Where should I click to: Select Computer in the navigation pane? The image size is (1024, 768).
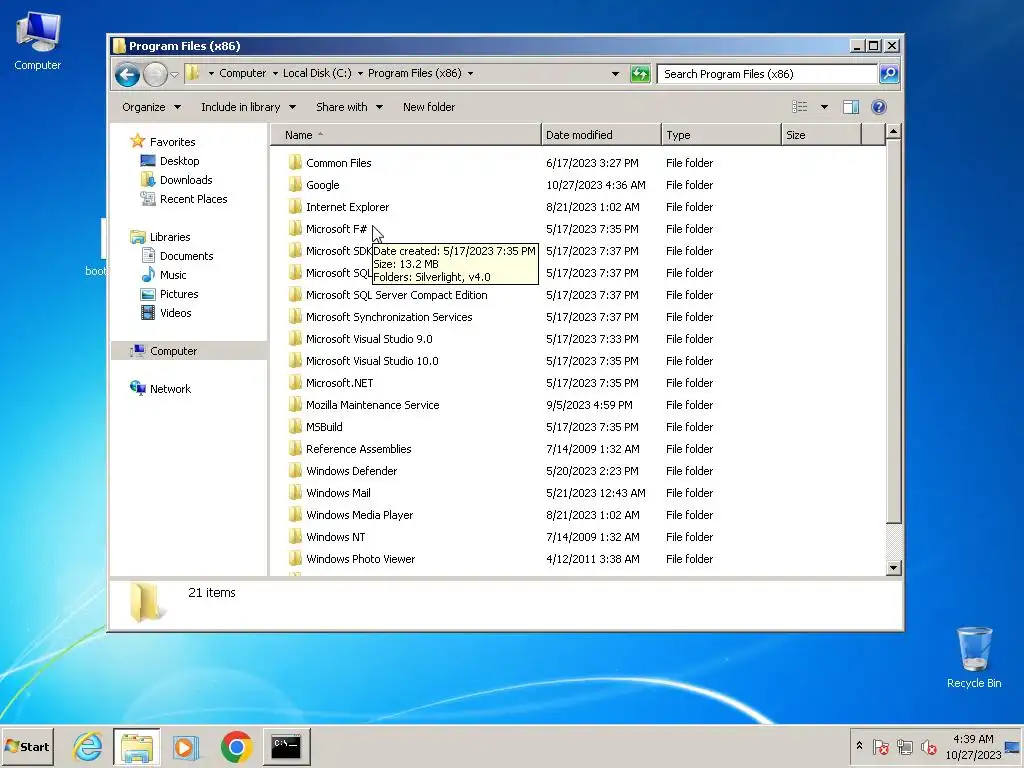pyautogui.click(x=173, y=351)
